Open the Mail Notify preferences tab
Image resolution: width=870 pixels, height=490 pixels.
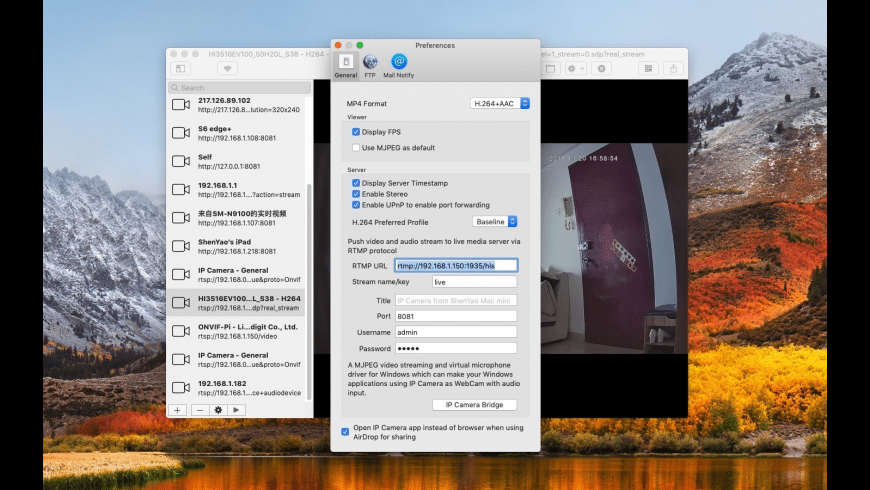click(x=398, y=65)
